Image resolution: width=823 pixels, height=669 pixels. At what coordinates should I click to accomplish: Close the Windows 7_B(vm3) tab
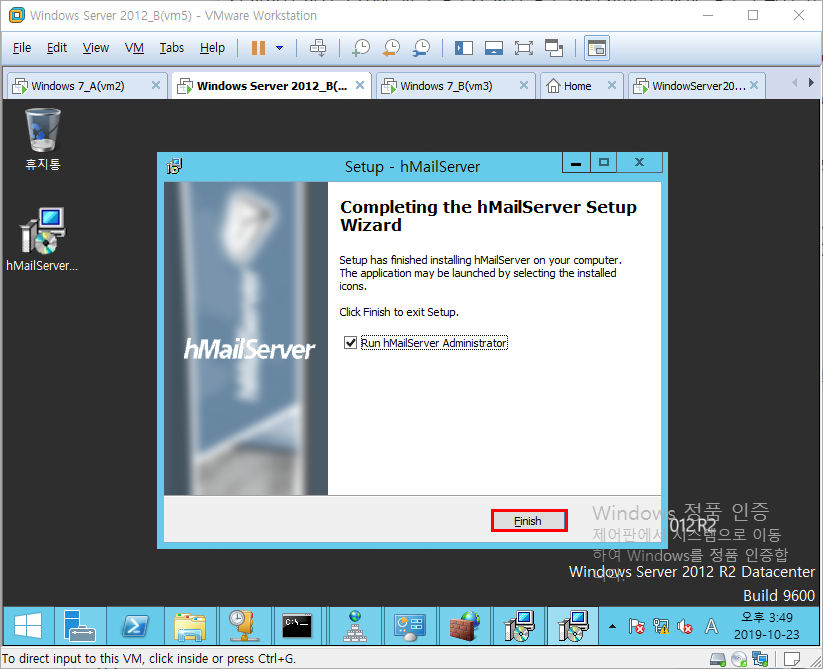[x=524, y=85]
